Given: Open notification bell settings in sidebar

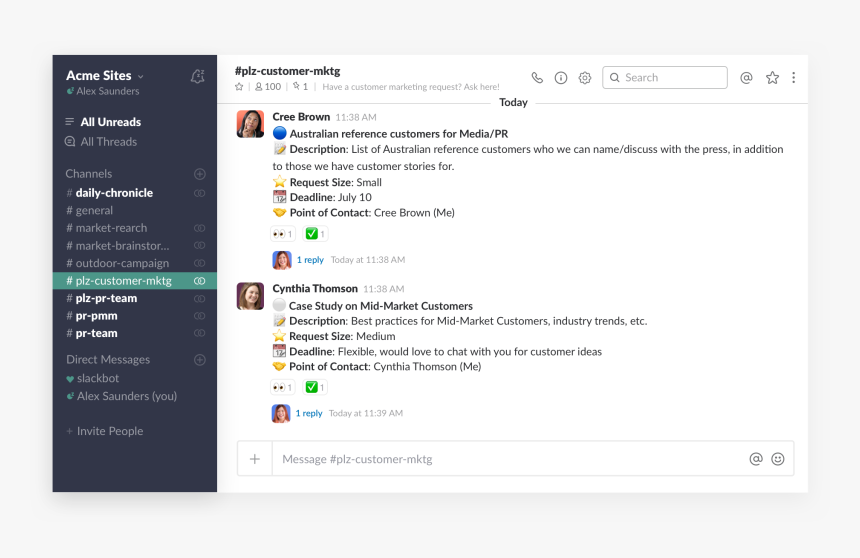Looking at the screenshot, I should pos(197,76).
